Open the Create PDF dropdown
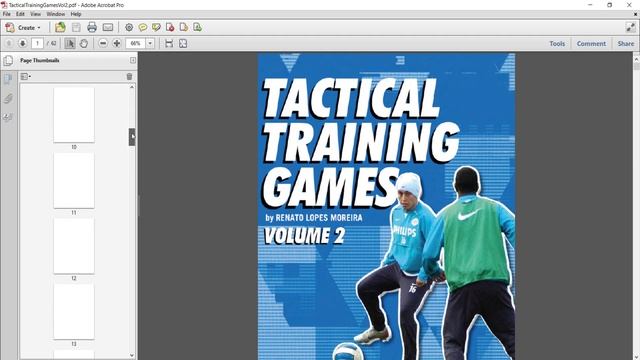The height and width of the screenshot is (360, 640). tap(23, 28)
